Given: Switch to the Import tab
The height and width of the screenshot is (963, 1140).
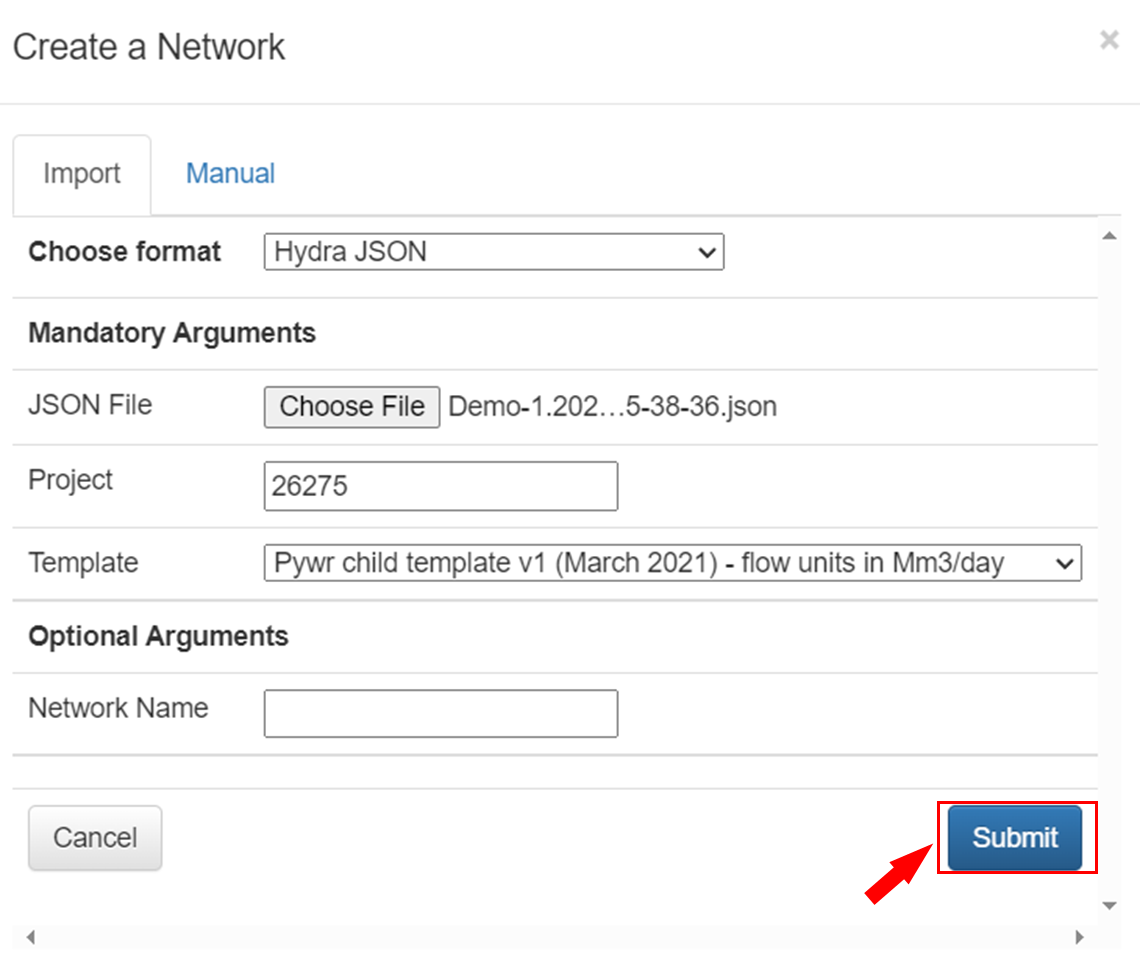Looking at the screenshot, I should (82, 174).
